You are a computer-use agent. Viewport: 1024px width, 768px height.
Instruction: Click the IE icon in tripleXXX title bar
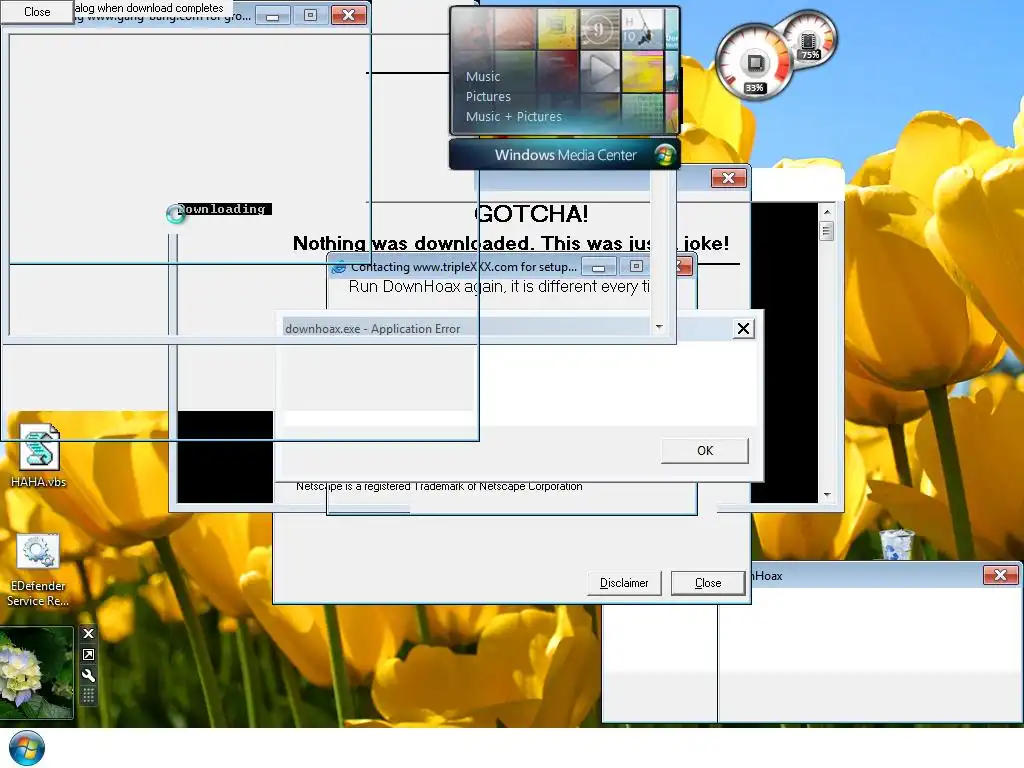pos(339,267)
